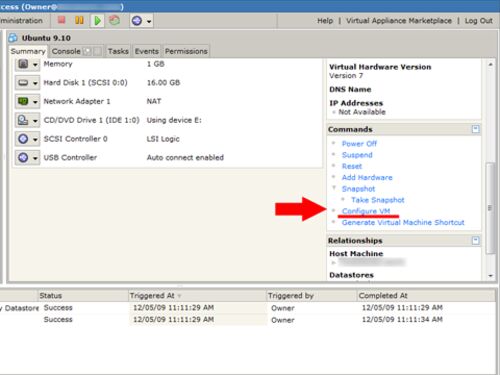Click the Power Off command link
500x375 pixels.
359,144
